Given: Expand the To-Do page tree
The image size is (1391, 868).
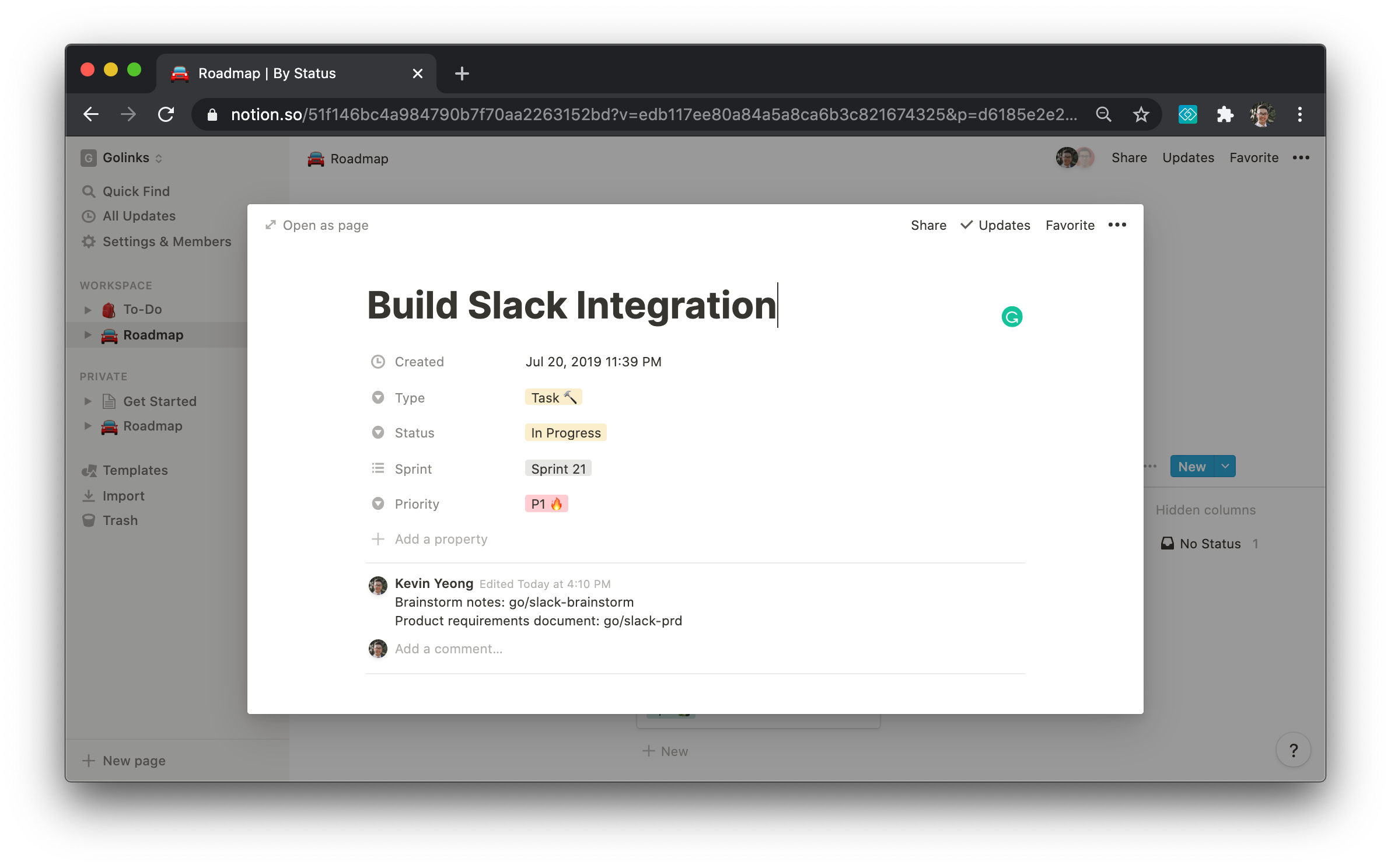Looking at the screenshot, I should pyautogui.click(x=88, y=310).
